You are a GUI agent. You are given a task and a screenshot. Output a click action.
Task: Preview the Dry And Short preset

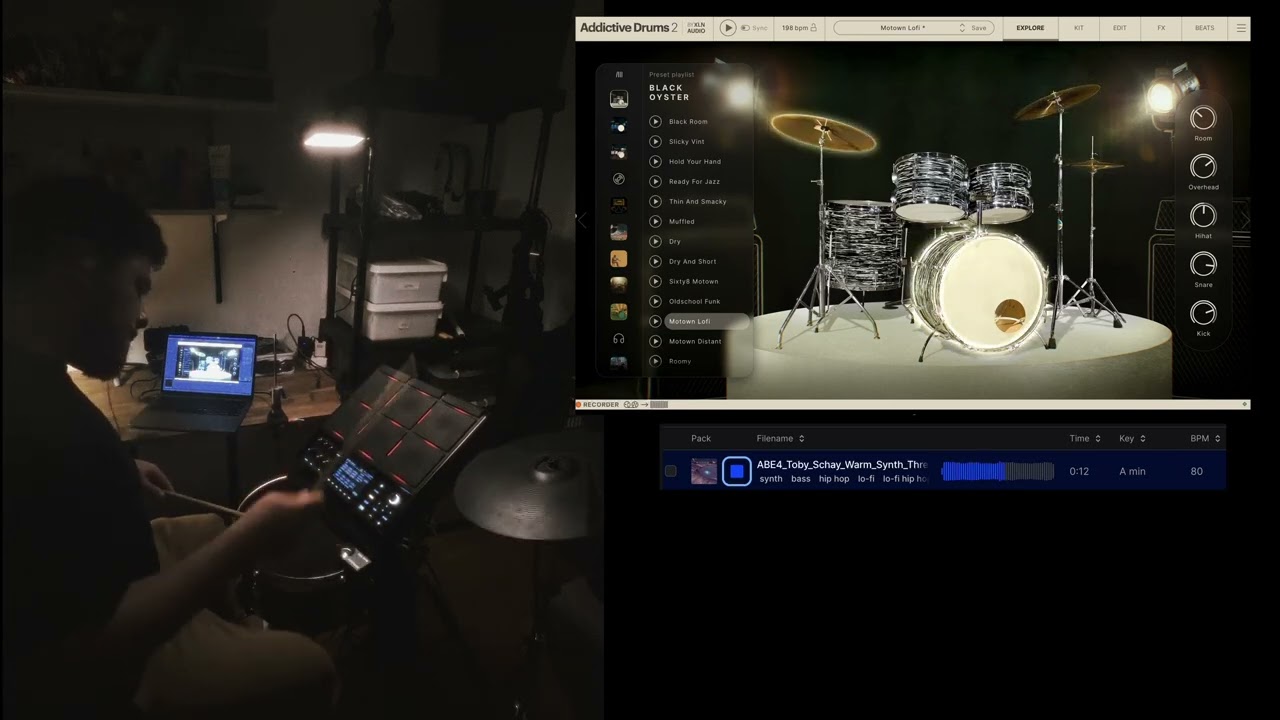[x=655, y=261]
